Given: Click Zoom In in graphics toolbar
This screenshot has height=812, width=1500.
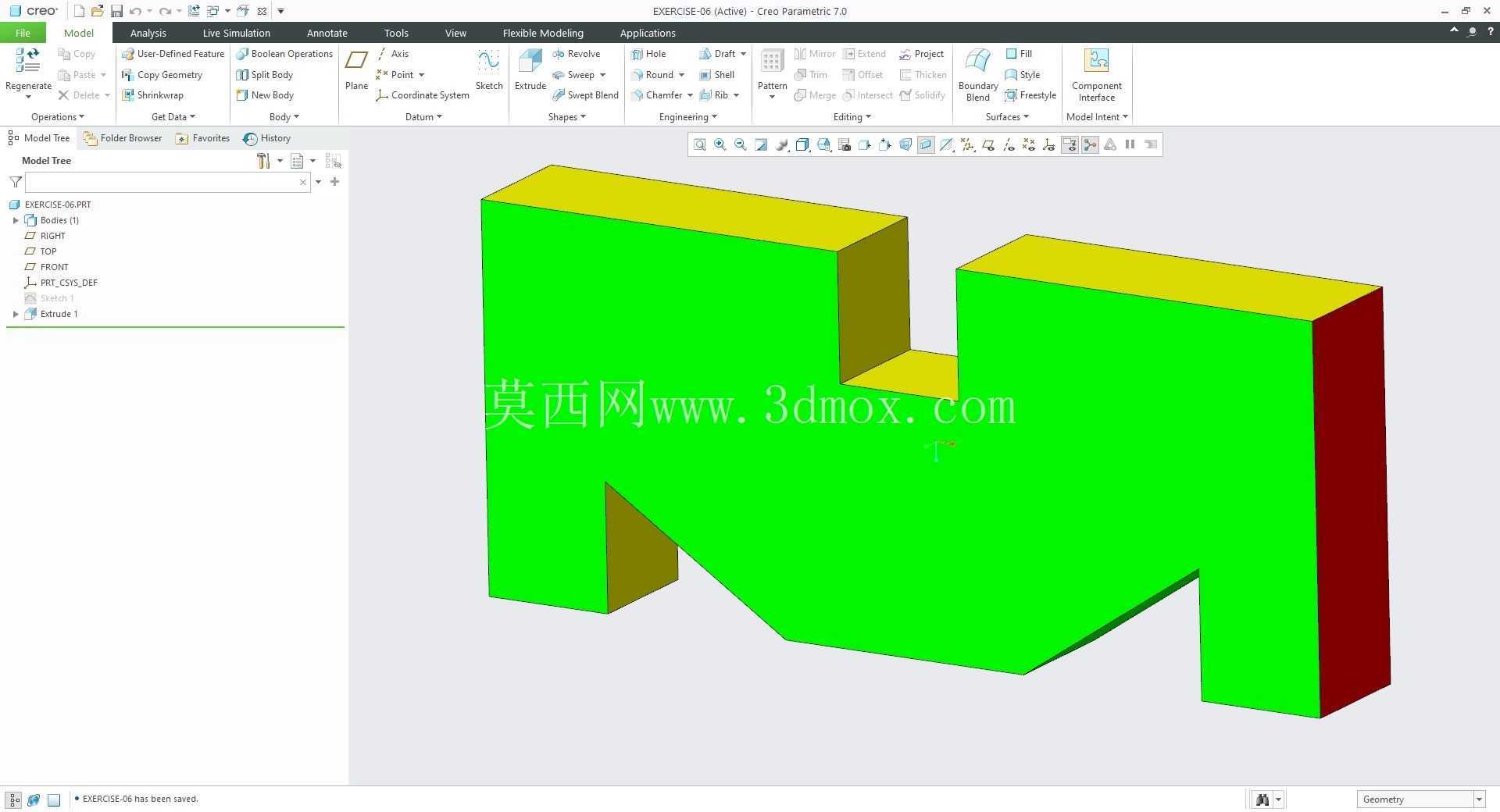Looking at the screenshot, I should click(720, 144).
